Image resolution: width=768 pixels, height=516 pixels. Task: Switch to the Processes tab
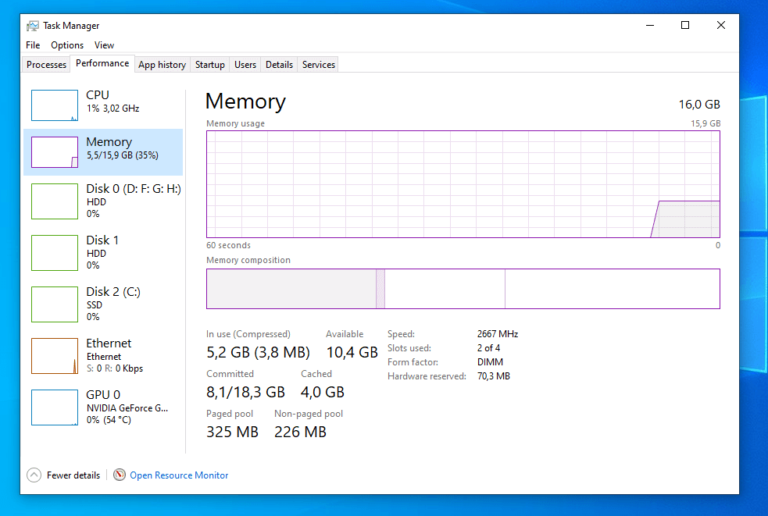pos(46,65)
